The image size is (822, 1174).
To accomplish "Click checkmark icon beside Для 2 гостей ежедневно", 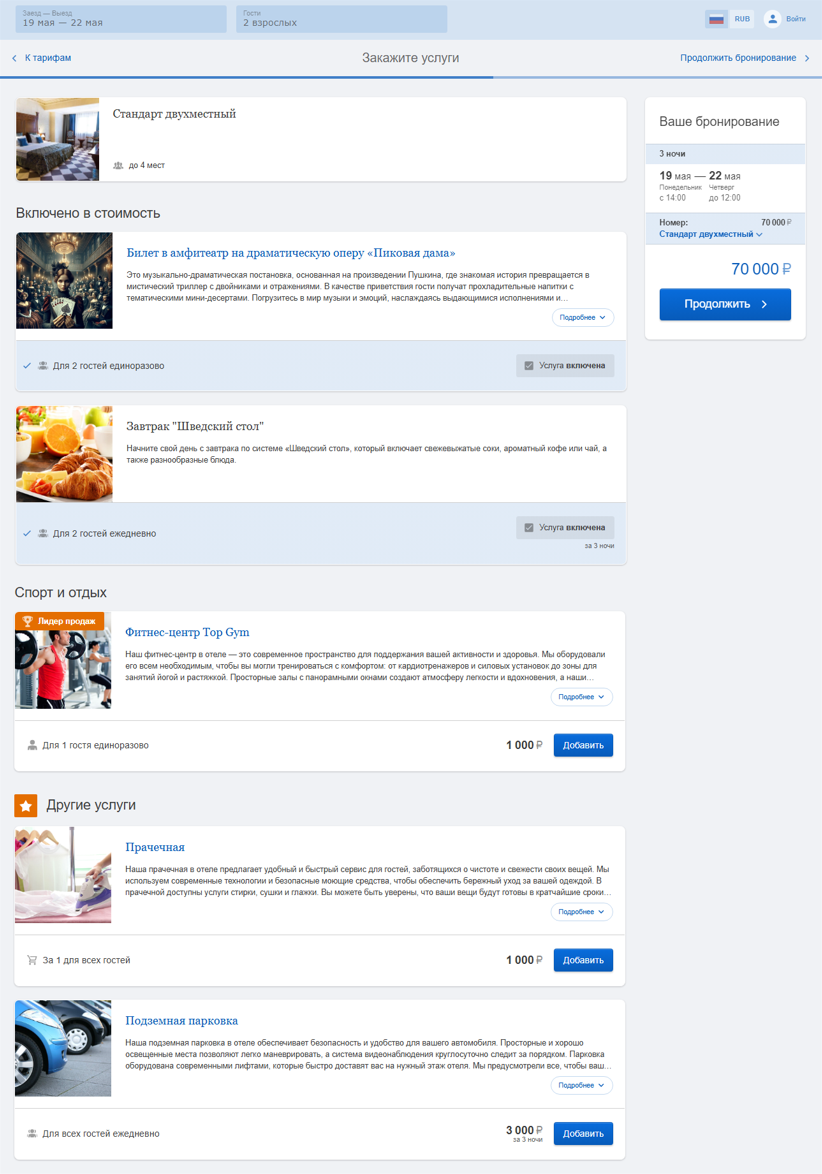I will click(27, 534).
